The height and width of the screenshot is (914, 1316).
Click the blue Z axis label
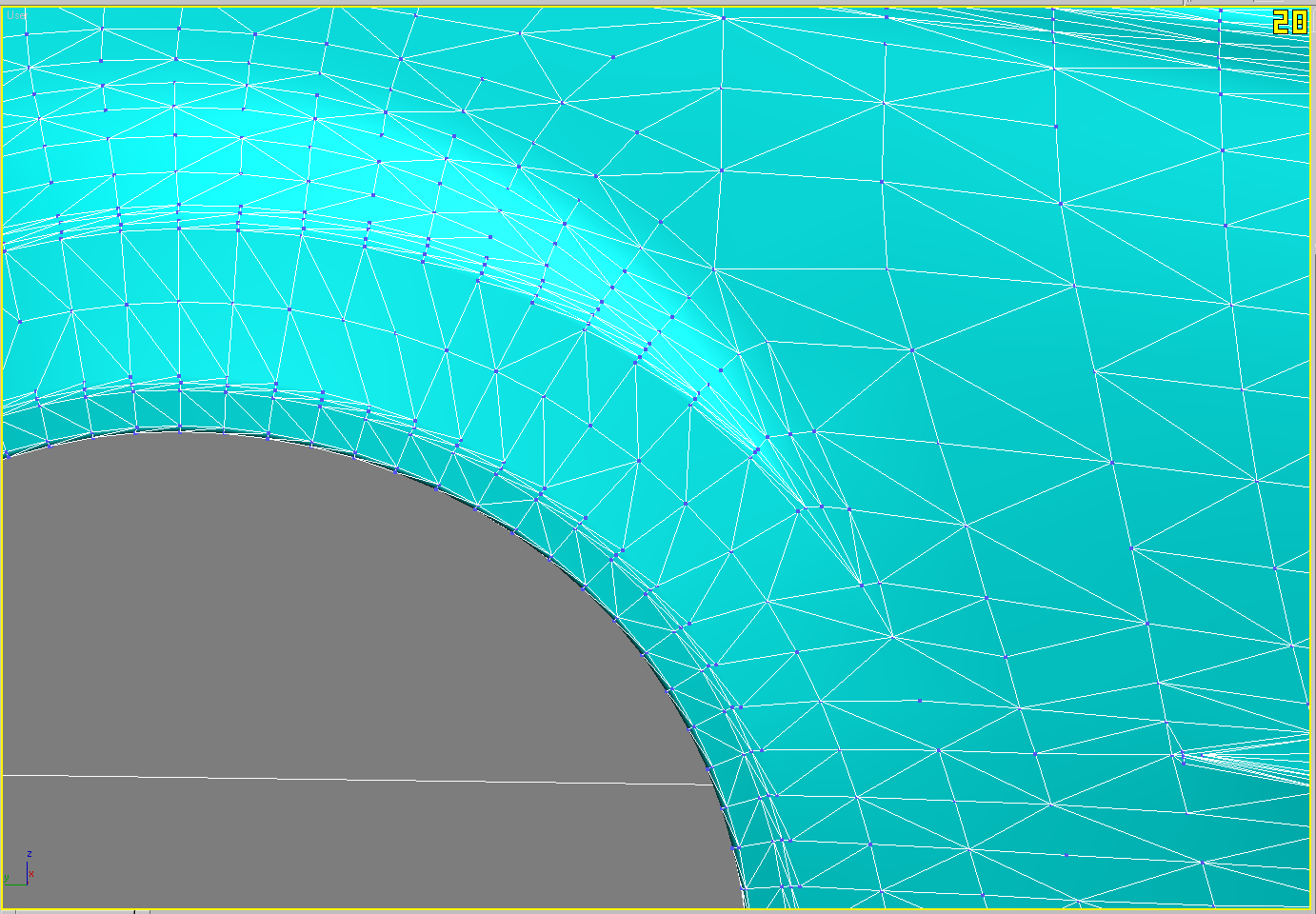[x=30, y=854]
